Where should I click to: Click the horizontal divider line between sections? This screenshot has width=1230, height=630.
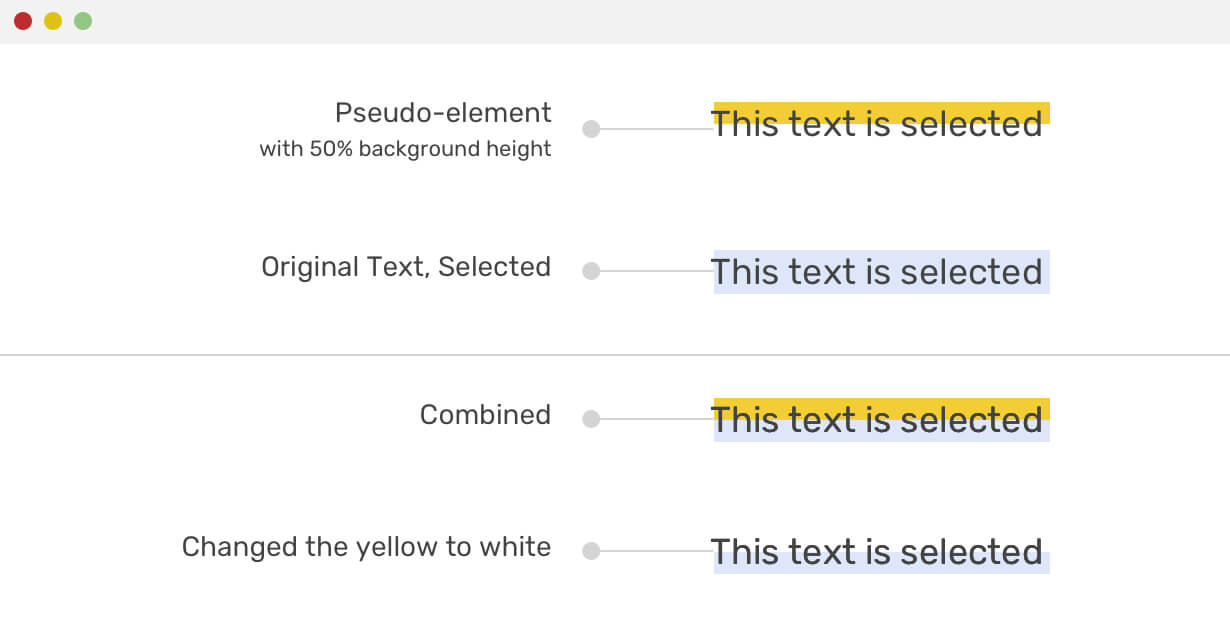[300, 355]
